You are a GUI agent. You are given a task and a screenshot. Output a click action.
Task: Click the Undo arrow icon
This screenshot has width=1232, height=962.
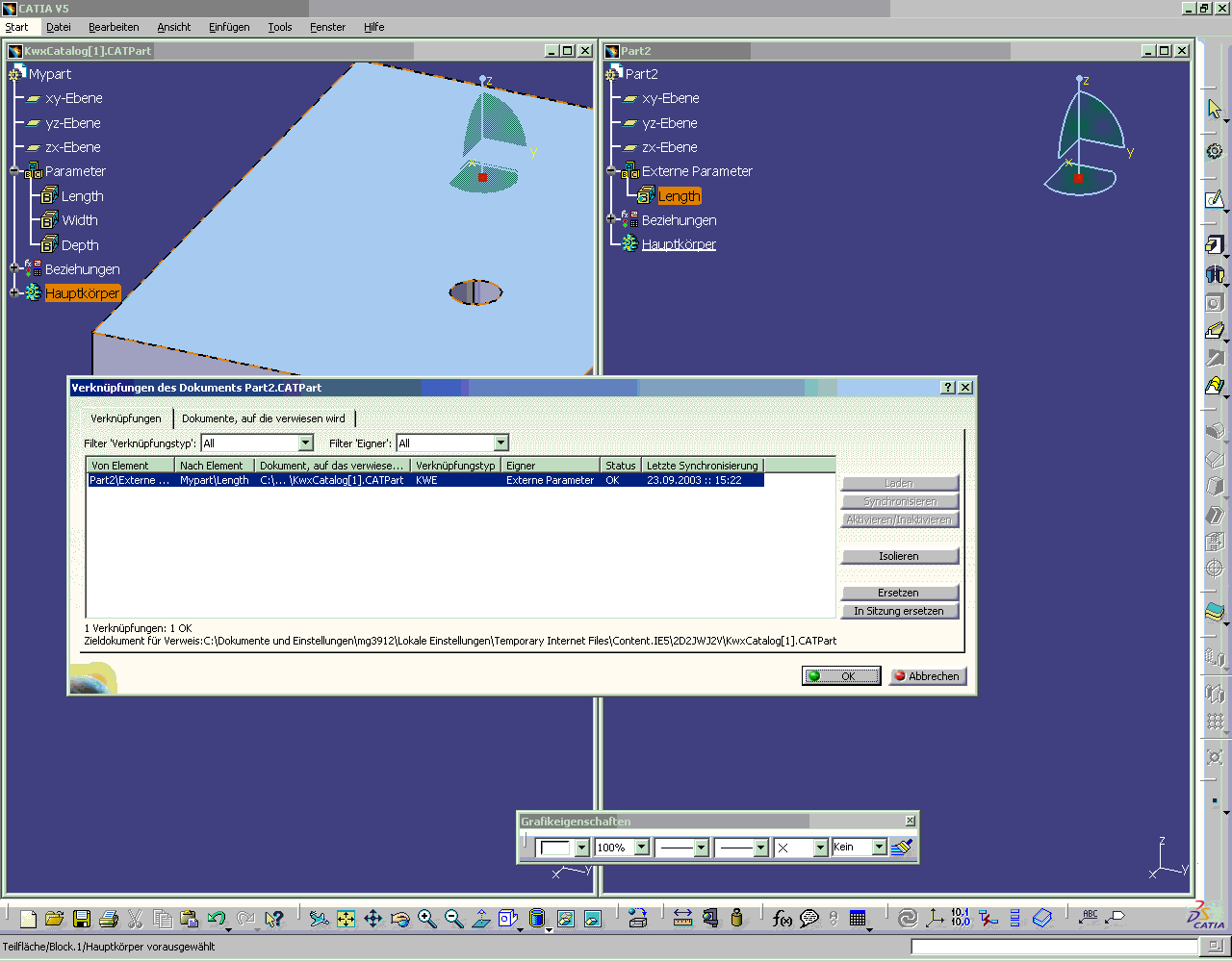point(217,919)
